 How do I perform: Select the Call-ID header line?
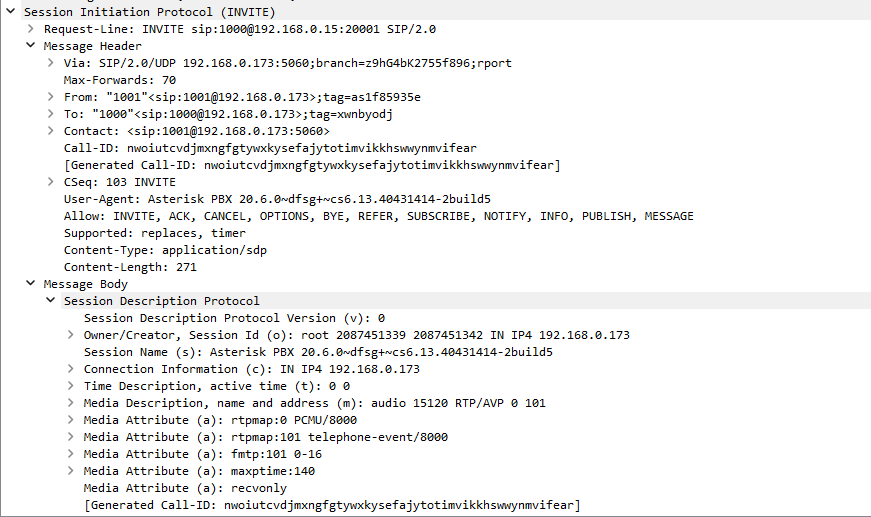coord(270,148)
